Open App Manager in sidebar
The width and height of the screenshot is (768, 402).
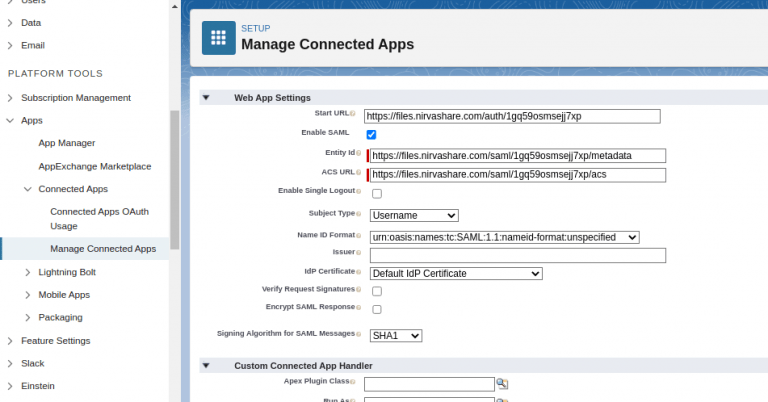67,143
